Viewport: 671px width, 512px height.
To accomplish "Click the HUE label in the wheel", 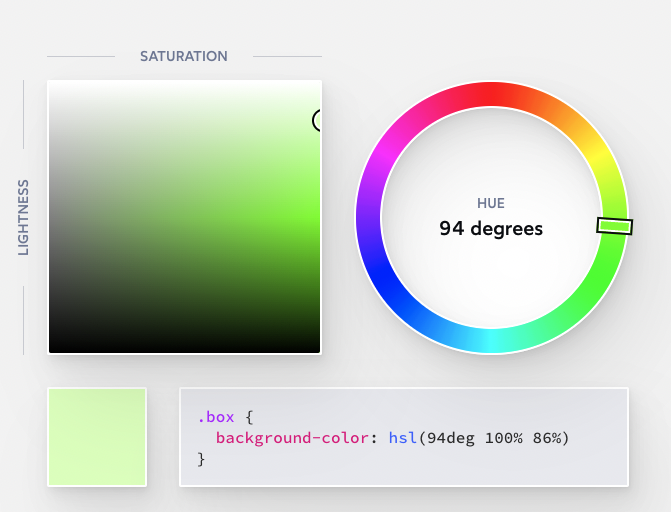I will tap(491, 203).
